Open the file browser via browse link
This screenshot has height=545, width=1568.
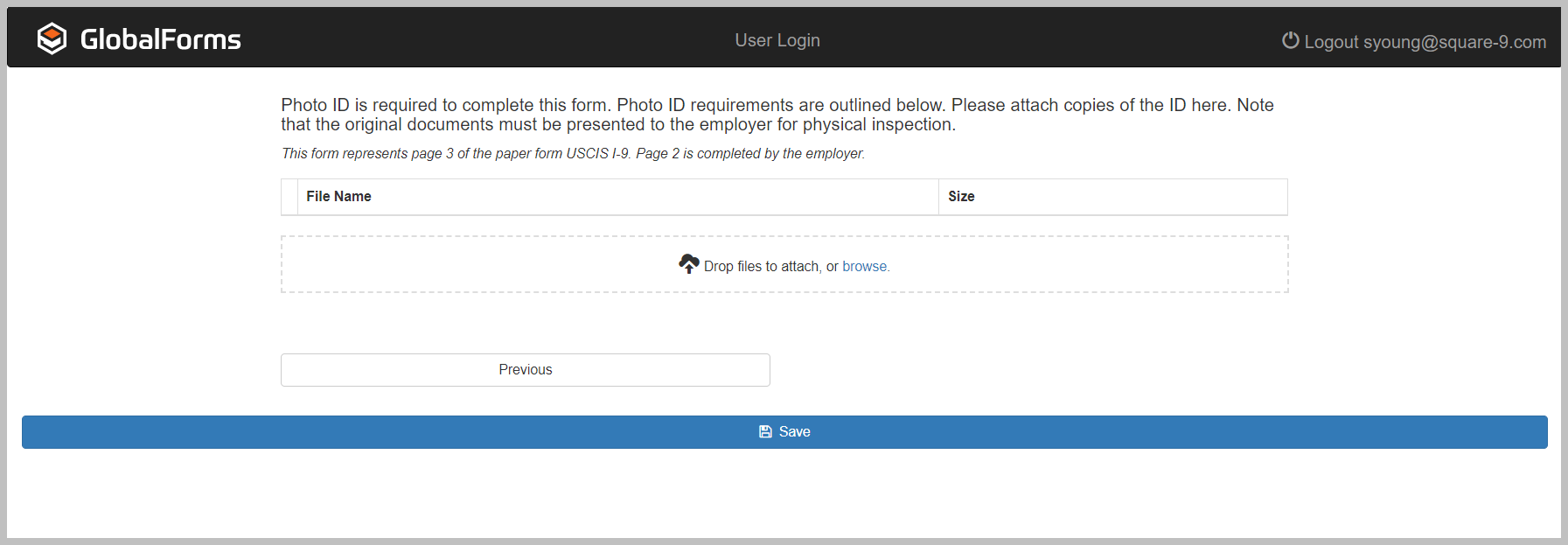[x=864, y=266]
